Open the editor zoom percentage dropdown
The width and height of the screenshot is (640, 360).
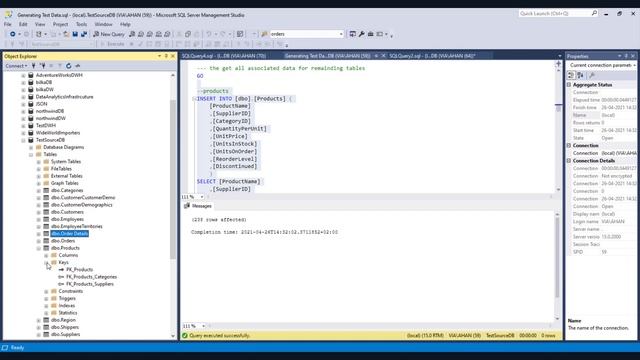[202, 197]
